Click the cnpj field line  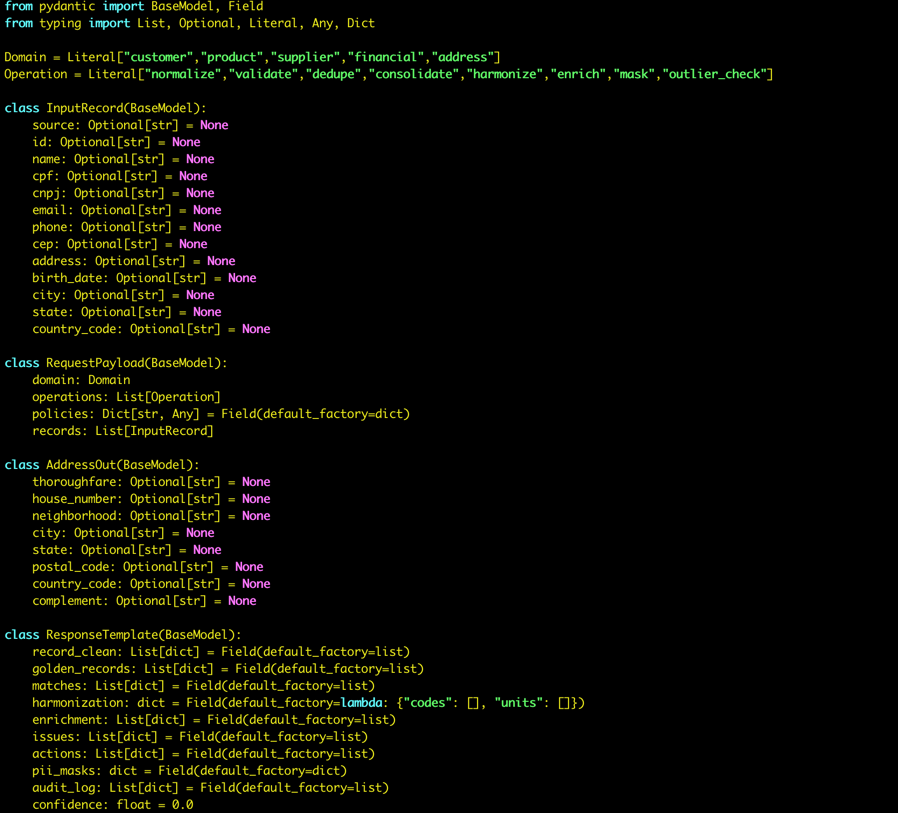click(x=123, y=193)
